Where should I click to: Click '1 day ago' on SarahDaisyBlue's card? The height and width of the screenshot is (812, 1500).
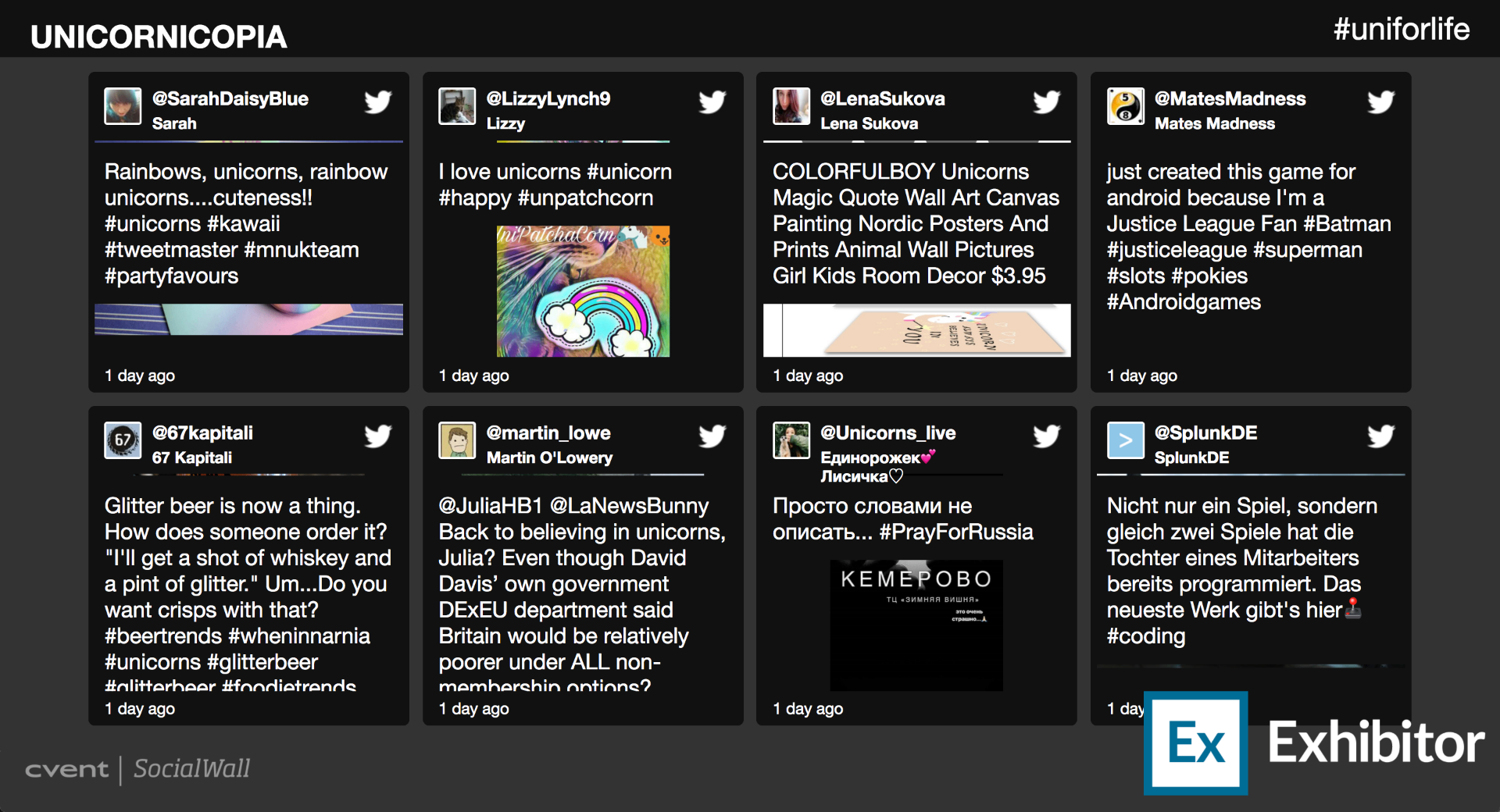[140, 376]
